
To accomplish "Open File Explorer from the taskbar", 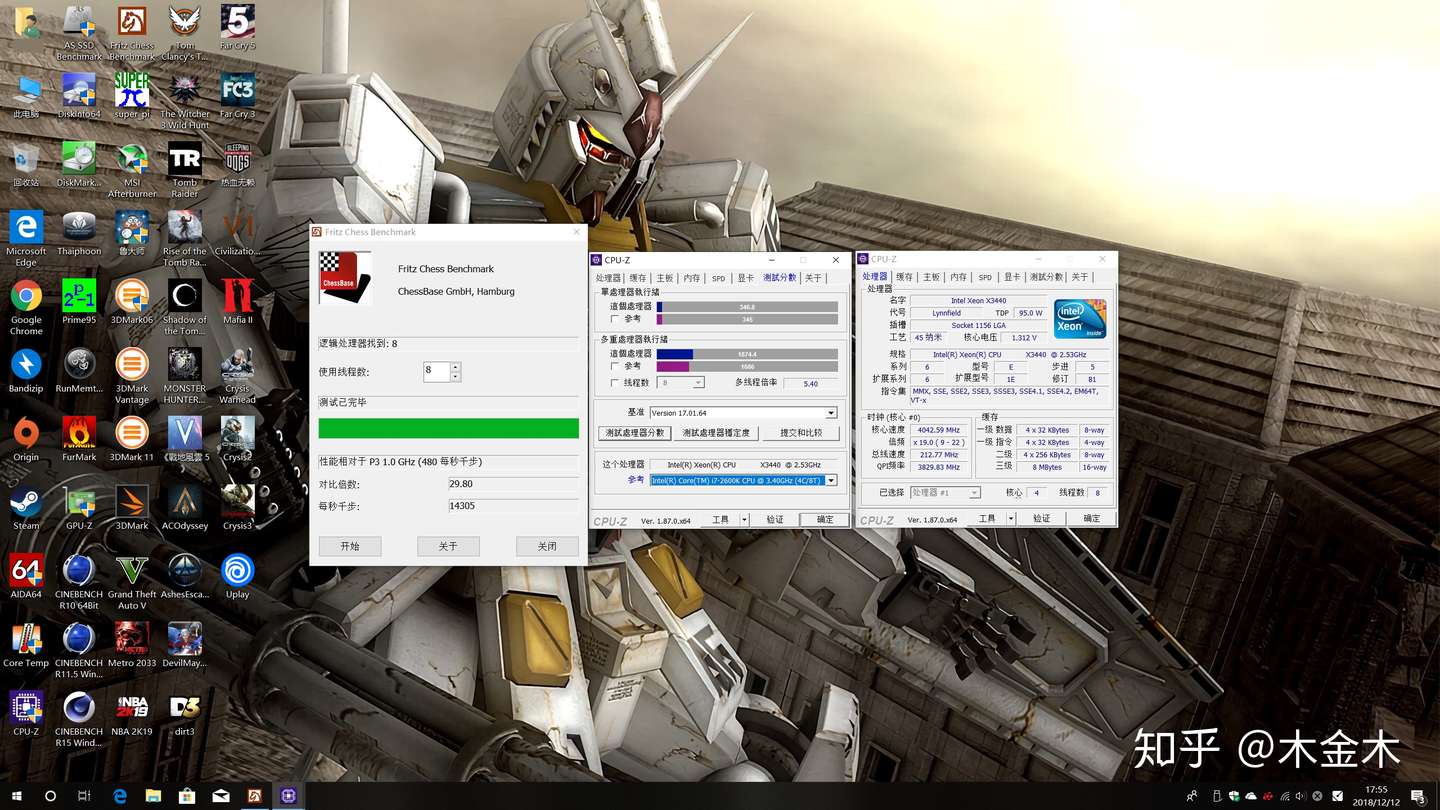I will pos(153,796).
